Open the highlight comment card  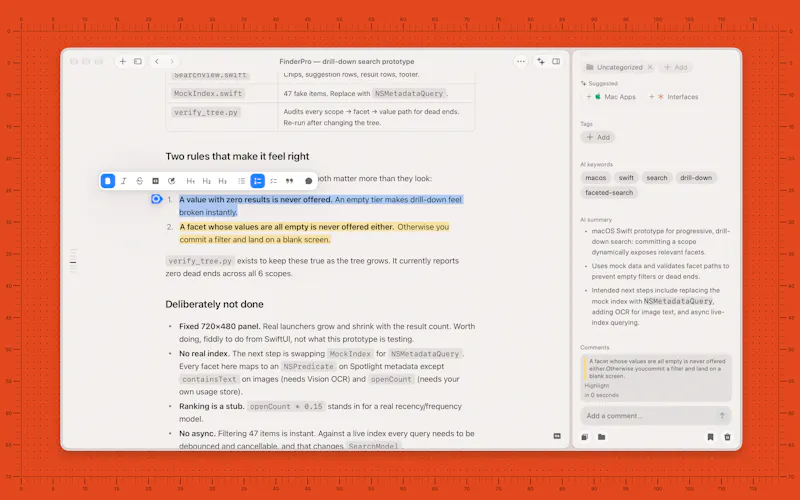point(656,378)
